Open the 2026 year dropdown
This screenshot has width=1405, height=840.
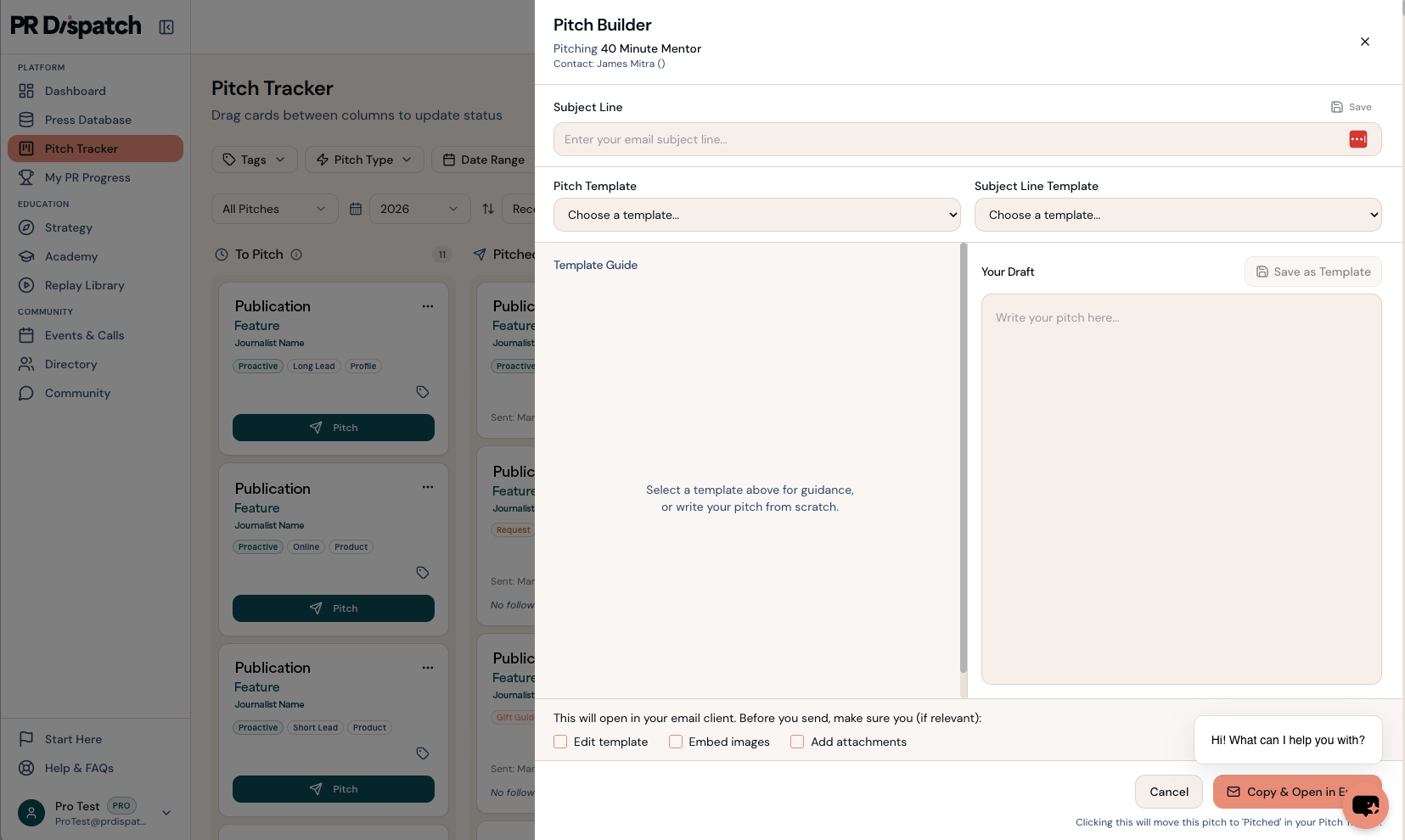point(419,209)
